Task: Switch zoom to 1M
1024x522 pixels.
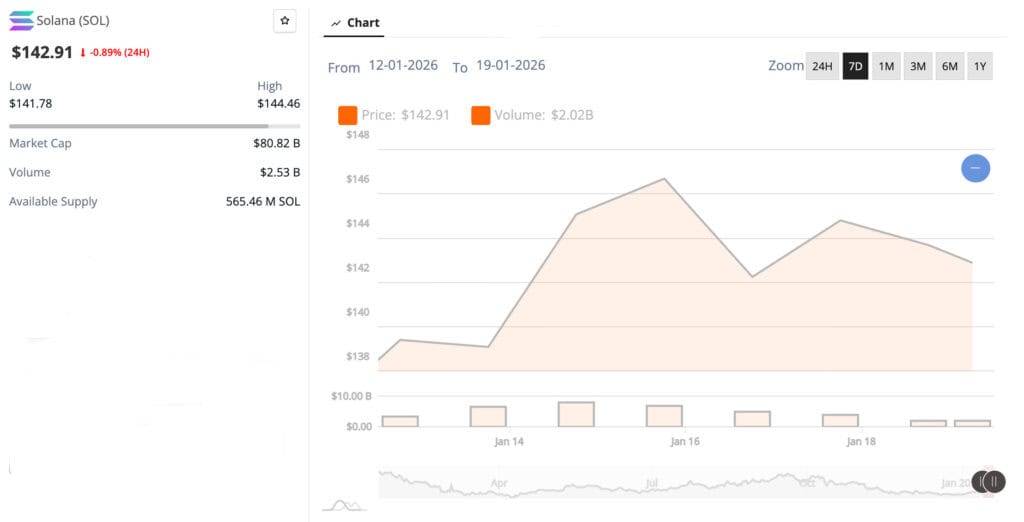Action: [886, 66]
